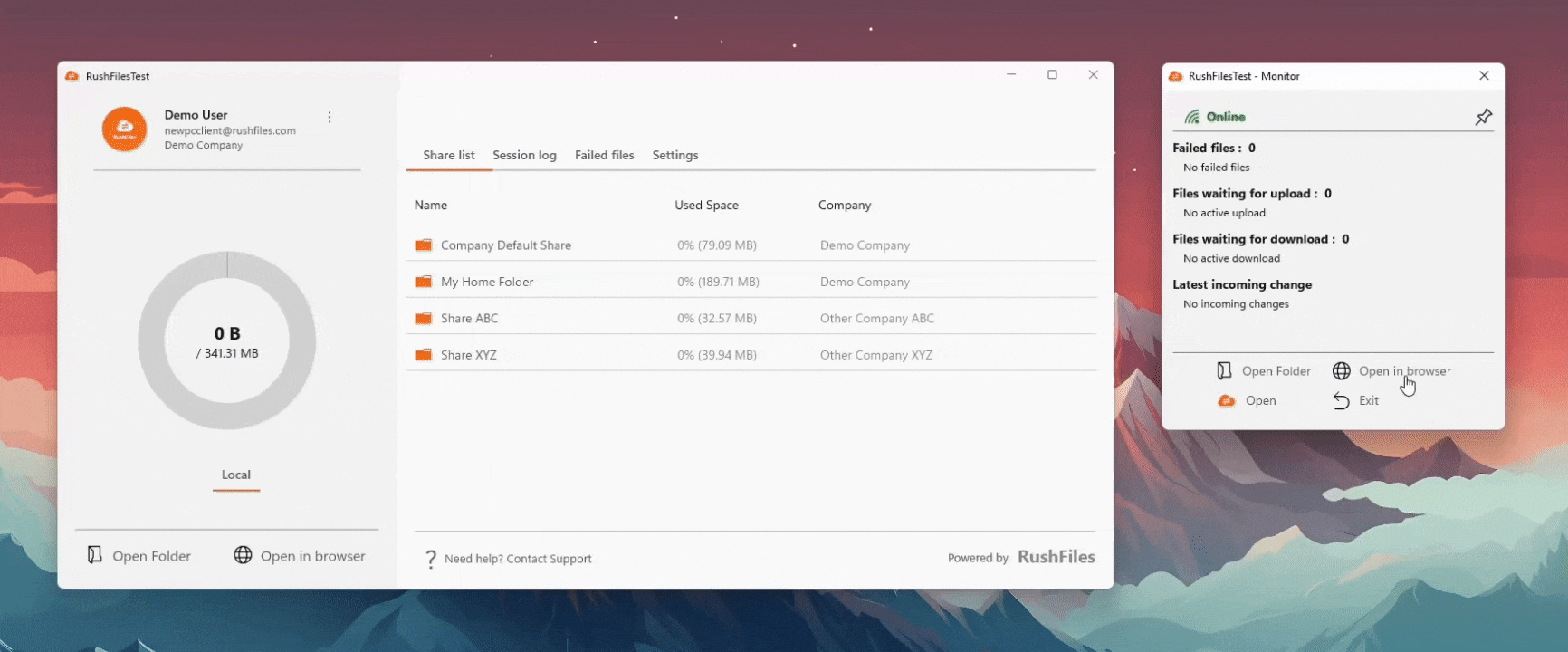1568x652 pixels.
Task: Click Other Company XYZ cell
Action: [876, 355]
